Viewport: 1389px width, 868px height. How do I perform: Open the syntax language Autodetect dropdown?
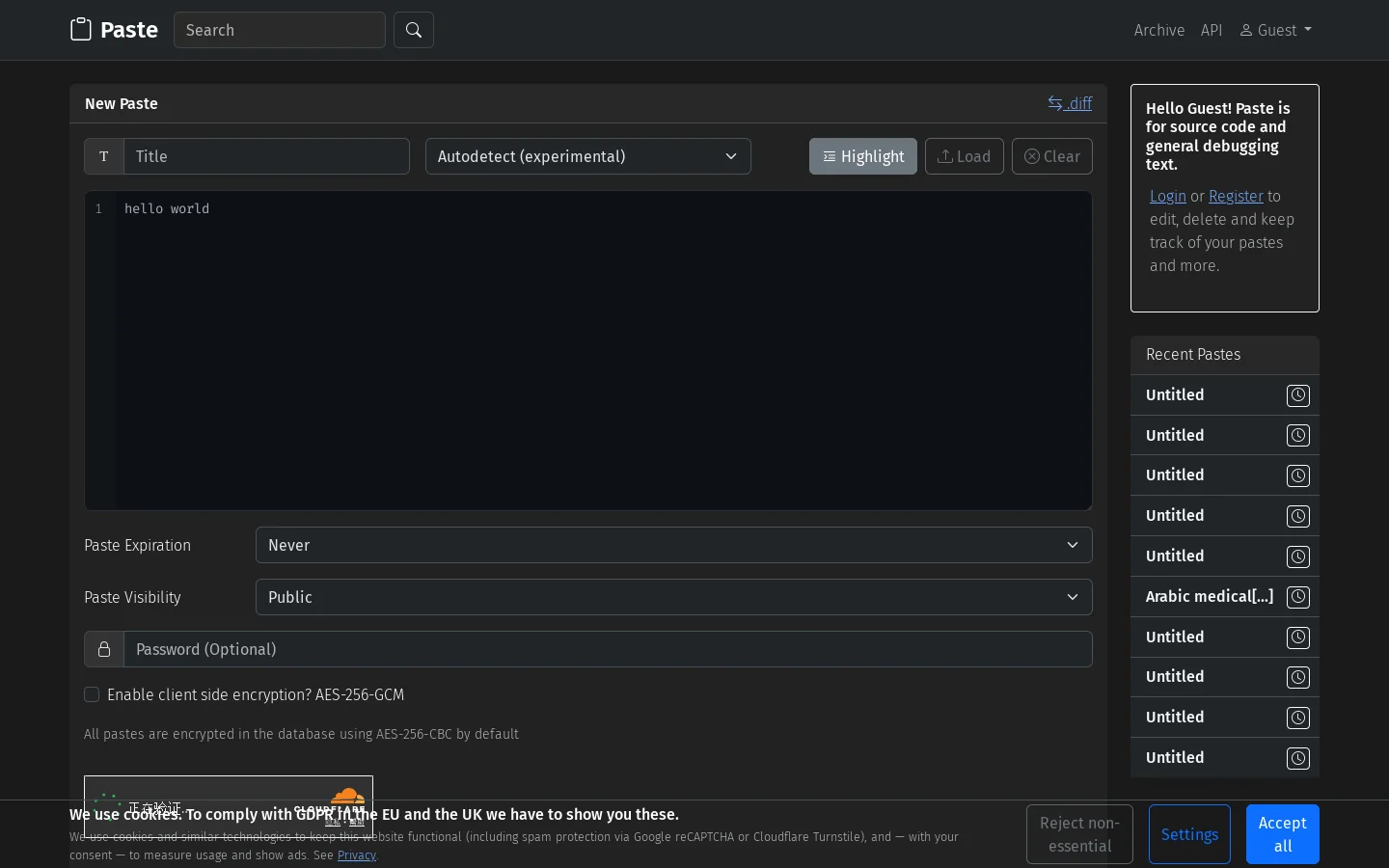[x=588, y=156]
